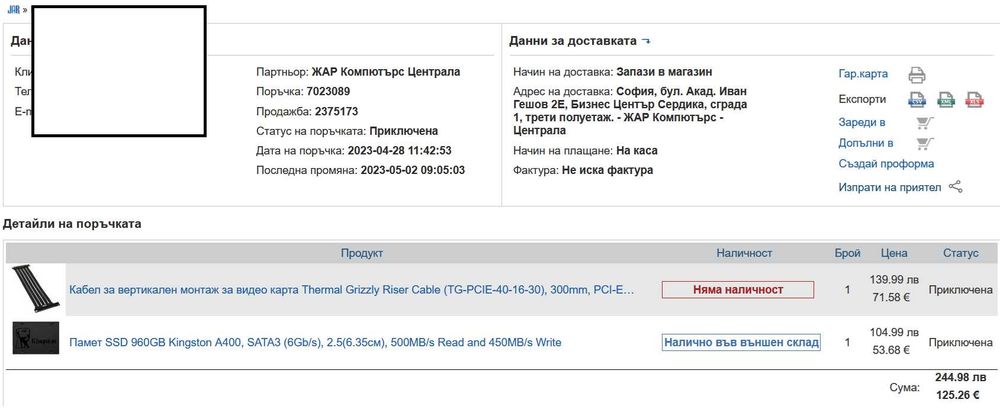Click delivery method Запази в магазин

[664, 72]
